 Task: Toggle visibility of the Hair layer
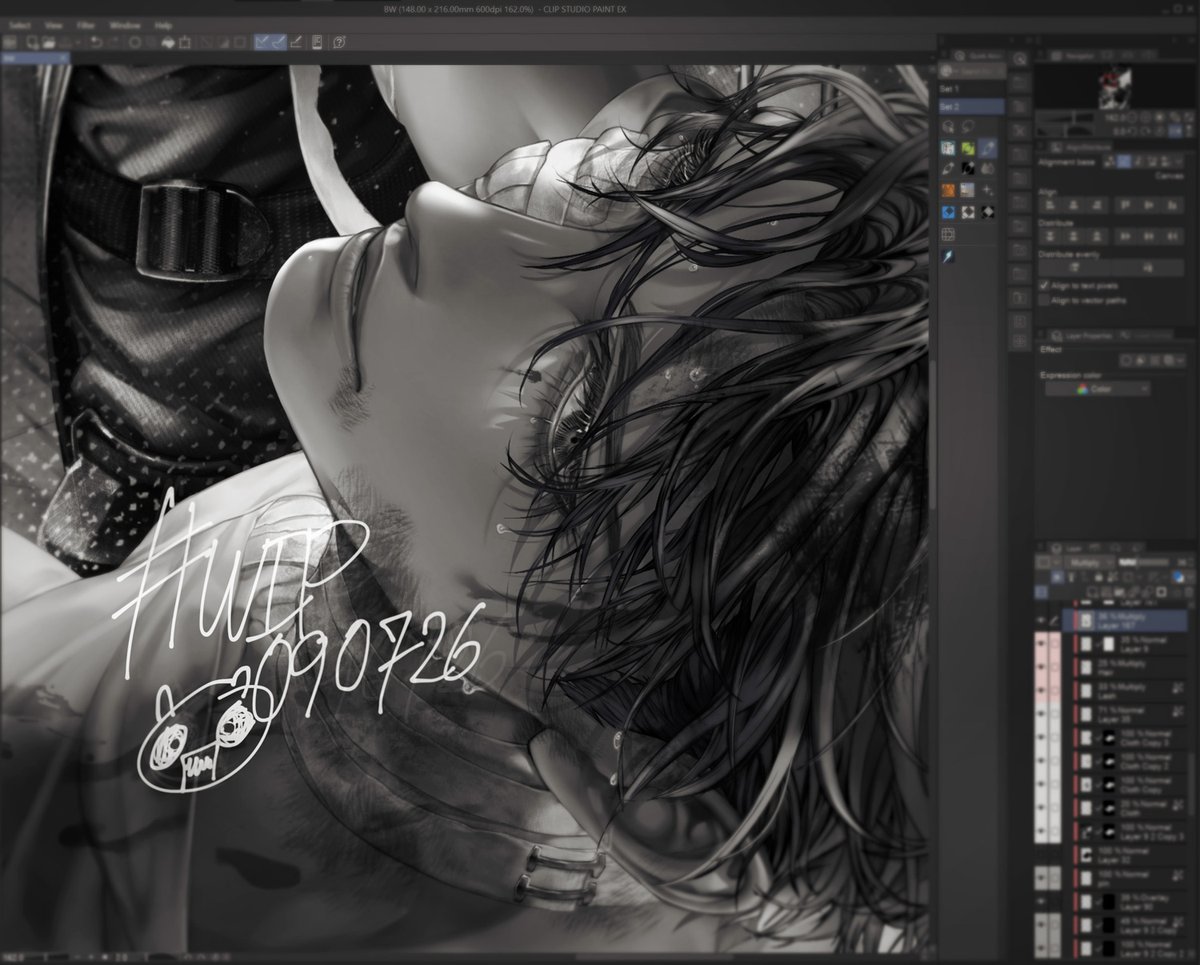pos(1041,667)
